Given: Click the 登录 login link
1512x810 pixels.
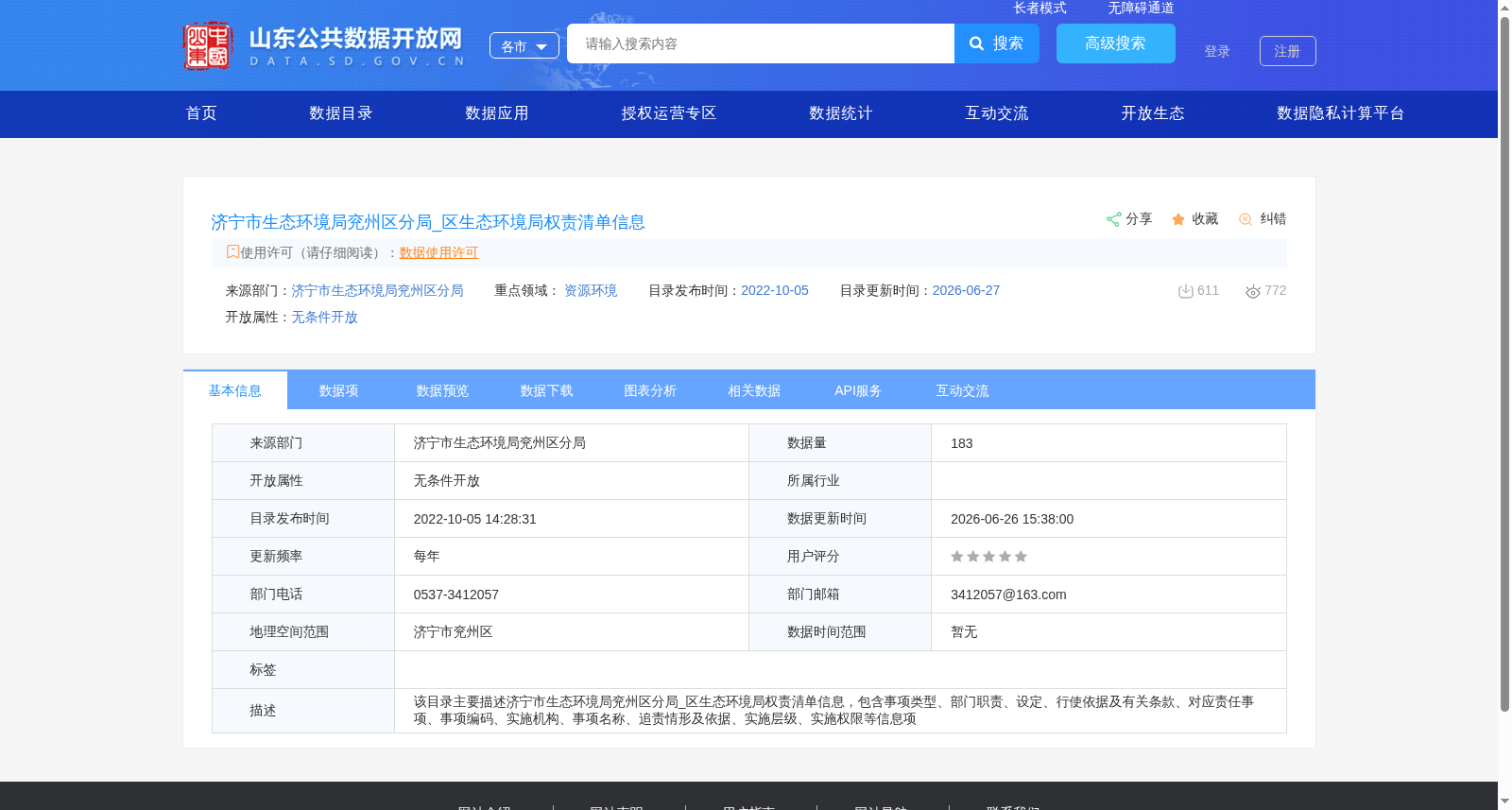Looking at the screenshot, I should pos(1217,51).
